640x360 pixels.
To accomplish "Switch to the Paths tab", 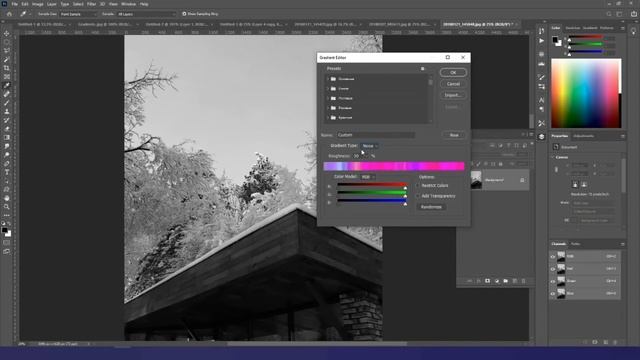I will click(576, 244).
